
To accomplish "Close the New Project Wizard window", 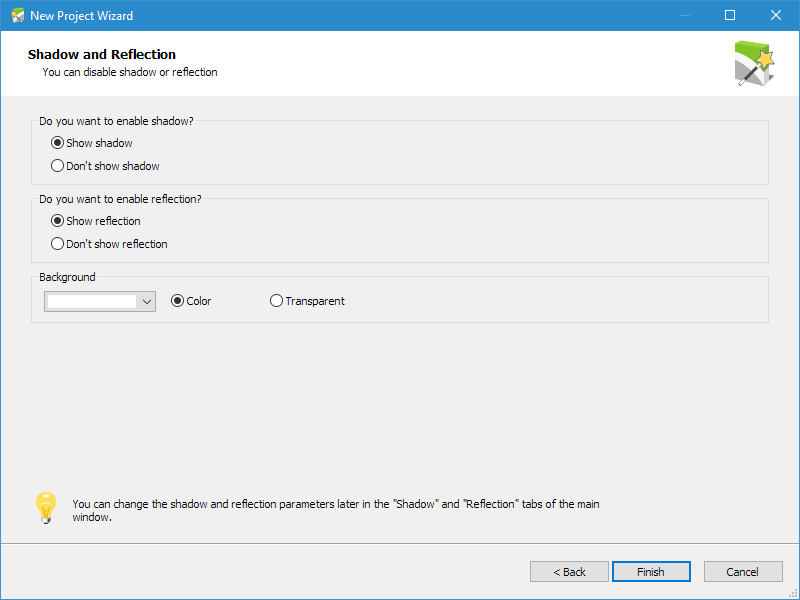I will (x=776, y=15).
